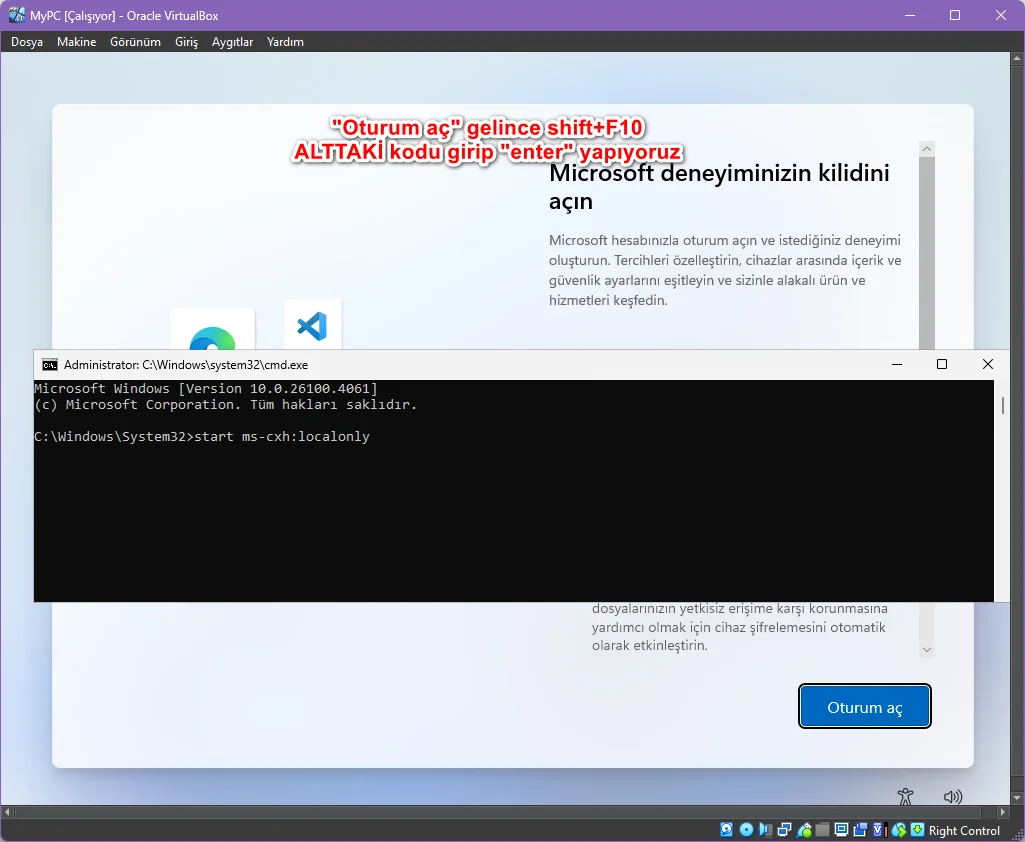Click the setup page scrollbar thumb

coord(927,253)
